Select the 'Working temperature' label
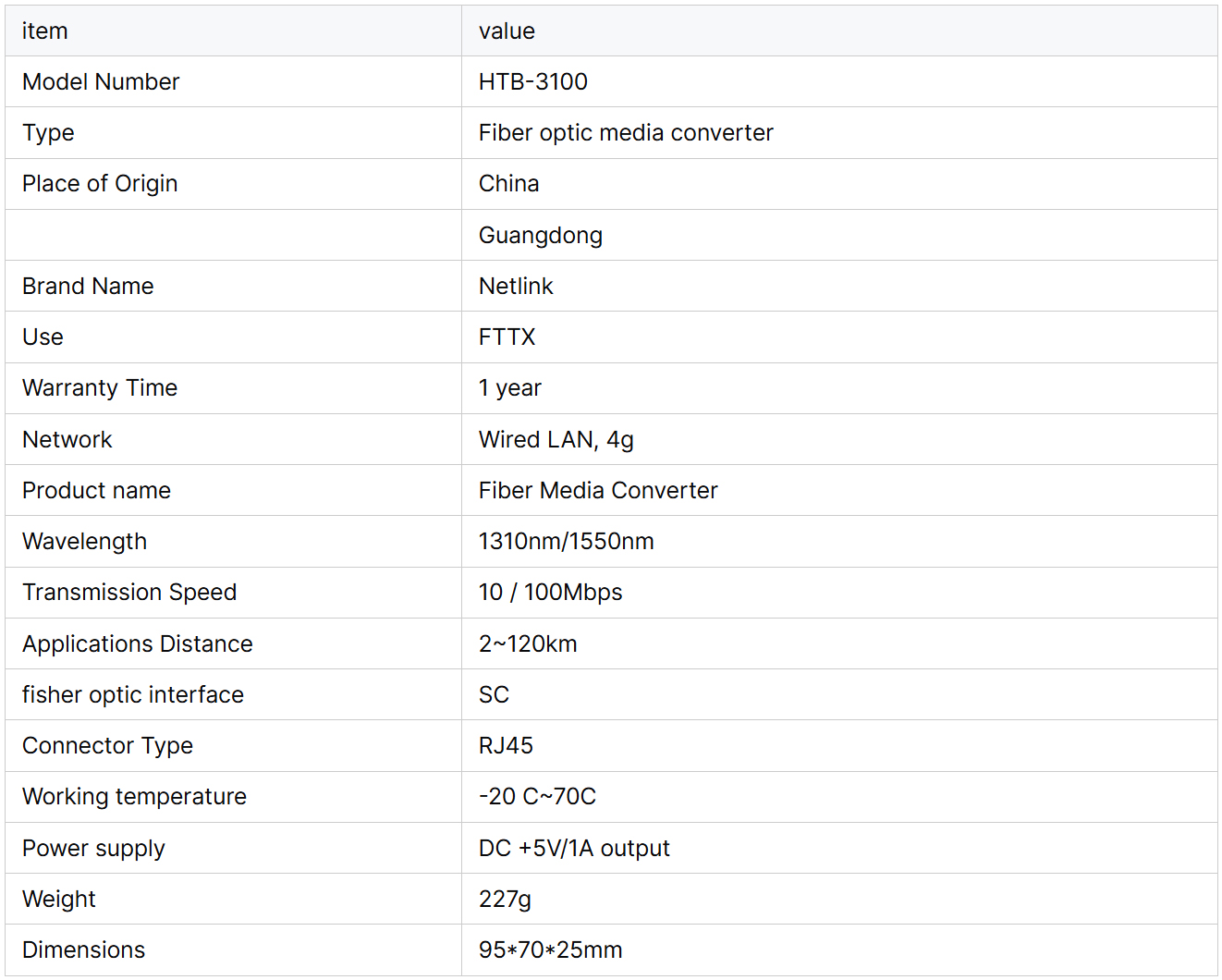The image size is (1222, 980). pos(134,797)
